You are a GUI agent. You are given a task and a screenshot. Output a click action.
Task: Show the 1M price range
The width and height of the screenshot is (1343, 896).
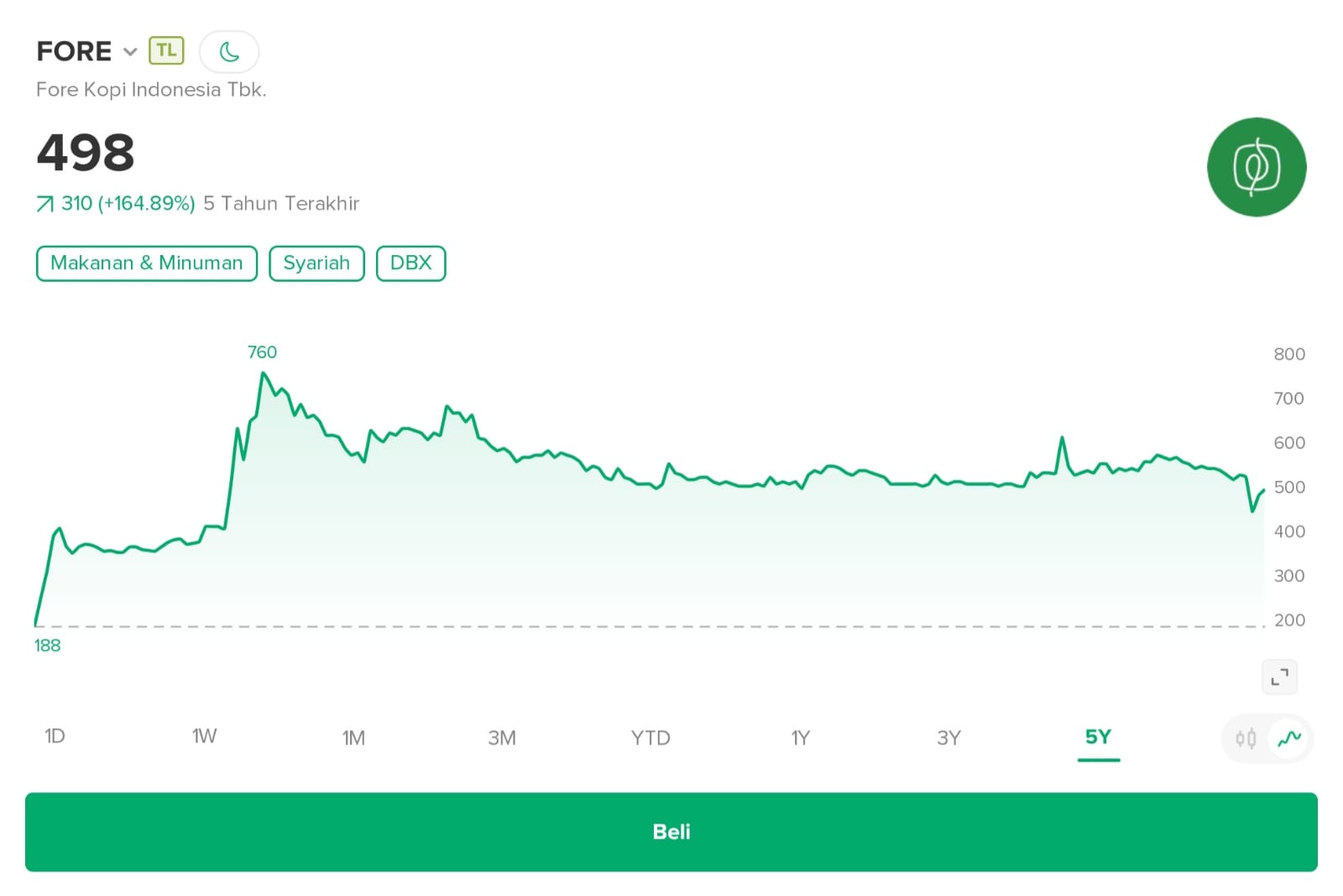tap(353, 738)
